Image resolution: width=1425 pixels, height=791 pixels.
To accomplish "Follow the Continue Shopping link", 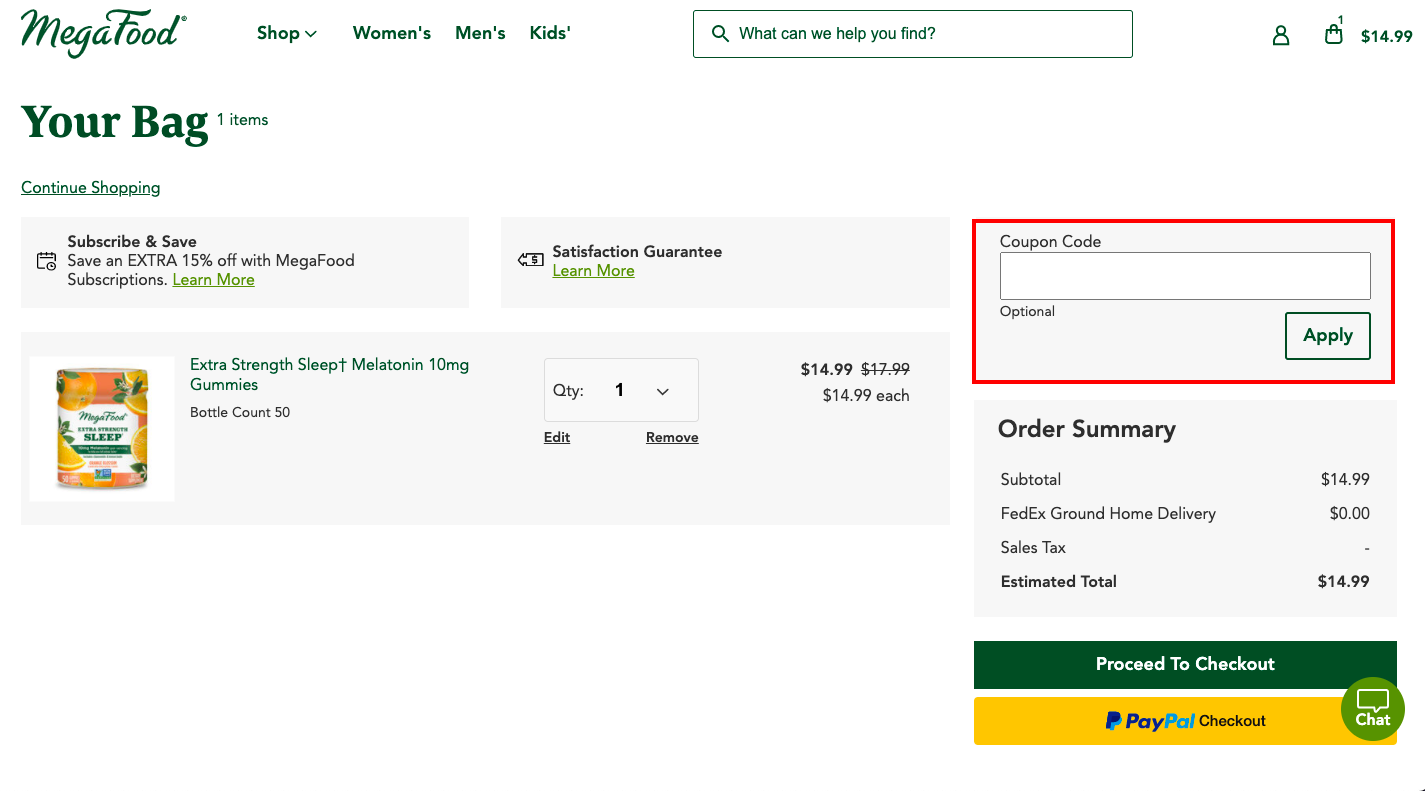I will click(91, 188).
